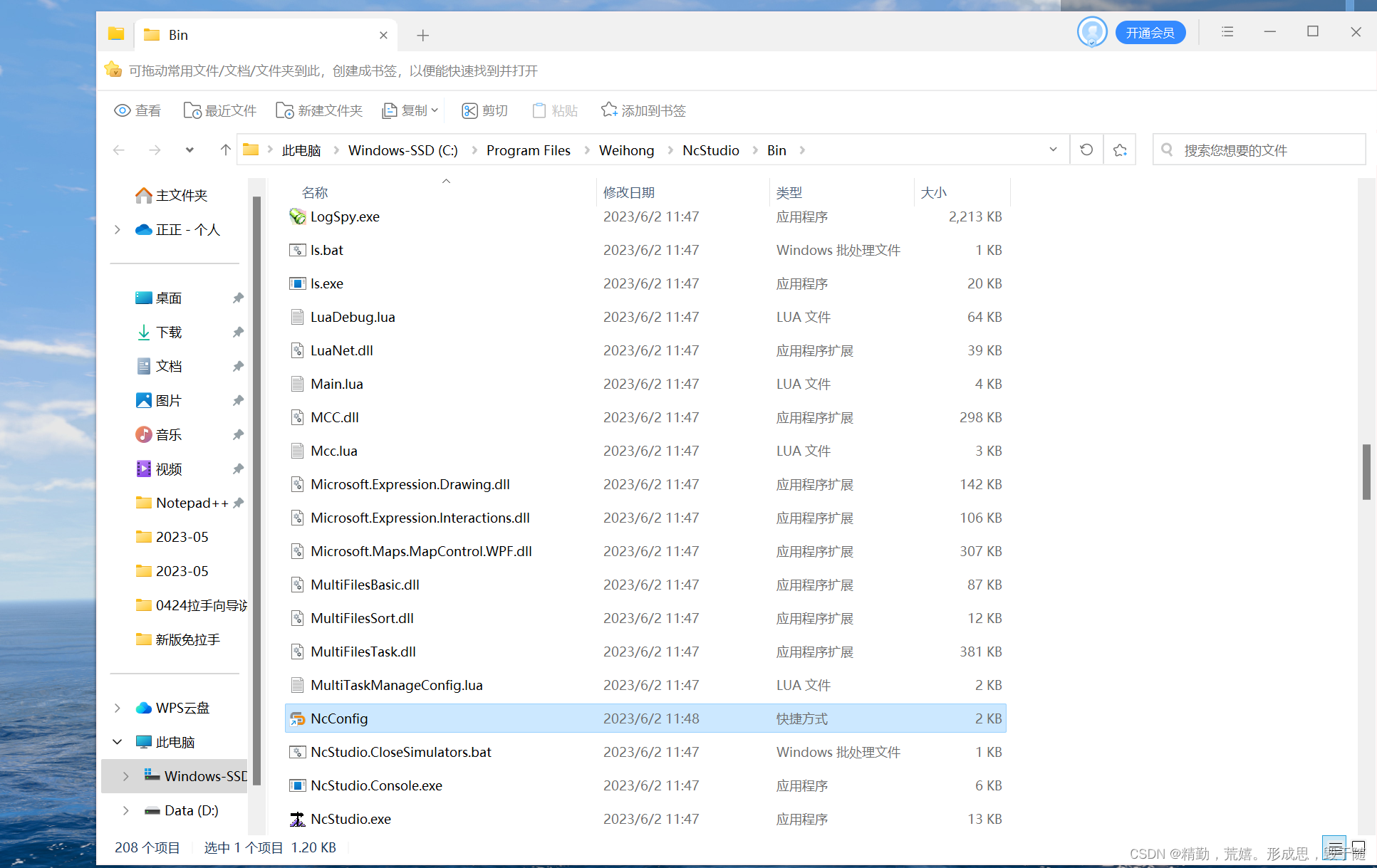Select the NcStudio.exe application icon
1377x868 pixels.
297,819
